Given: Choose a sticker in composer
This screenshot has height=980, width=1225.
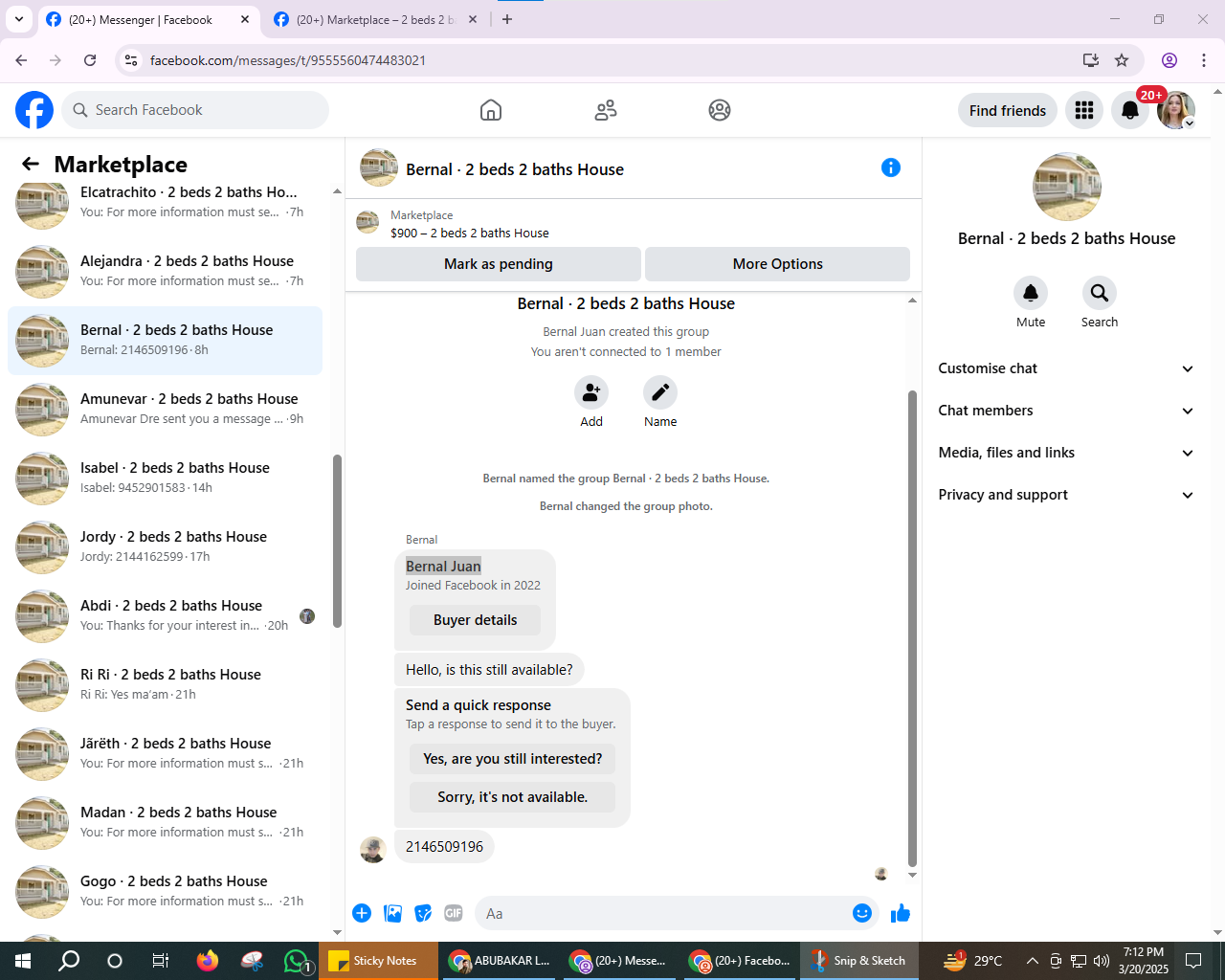Looking at the screenshot, I should click(x=423, y=913).
